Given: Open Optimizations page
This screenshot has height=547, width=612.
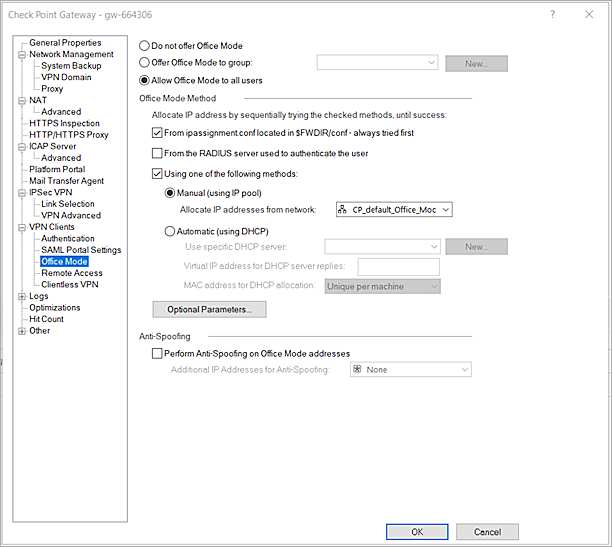Looking at the screenshot, I should coord(55,308).
